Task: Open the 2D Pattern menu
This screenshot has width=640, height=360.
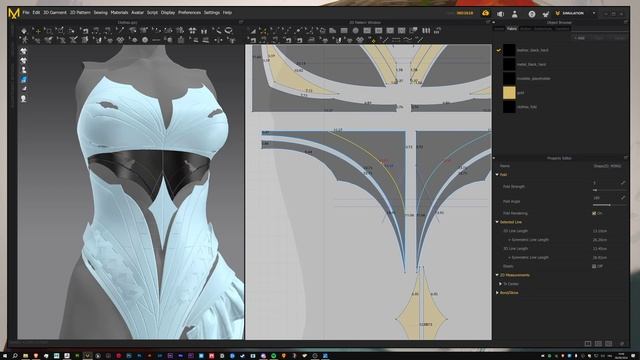Action: coord(80,13)
